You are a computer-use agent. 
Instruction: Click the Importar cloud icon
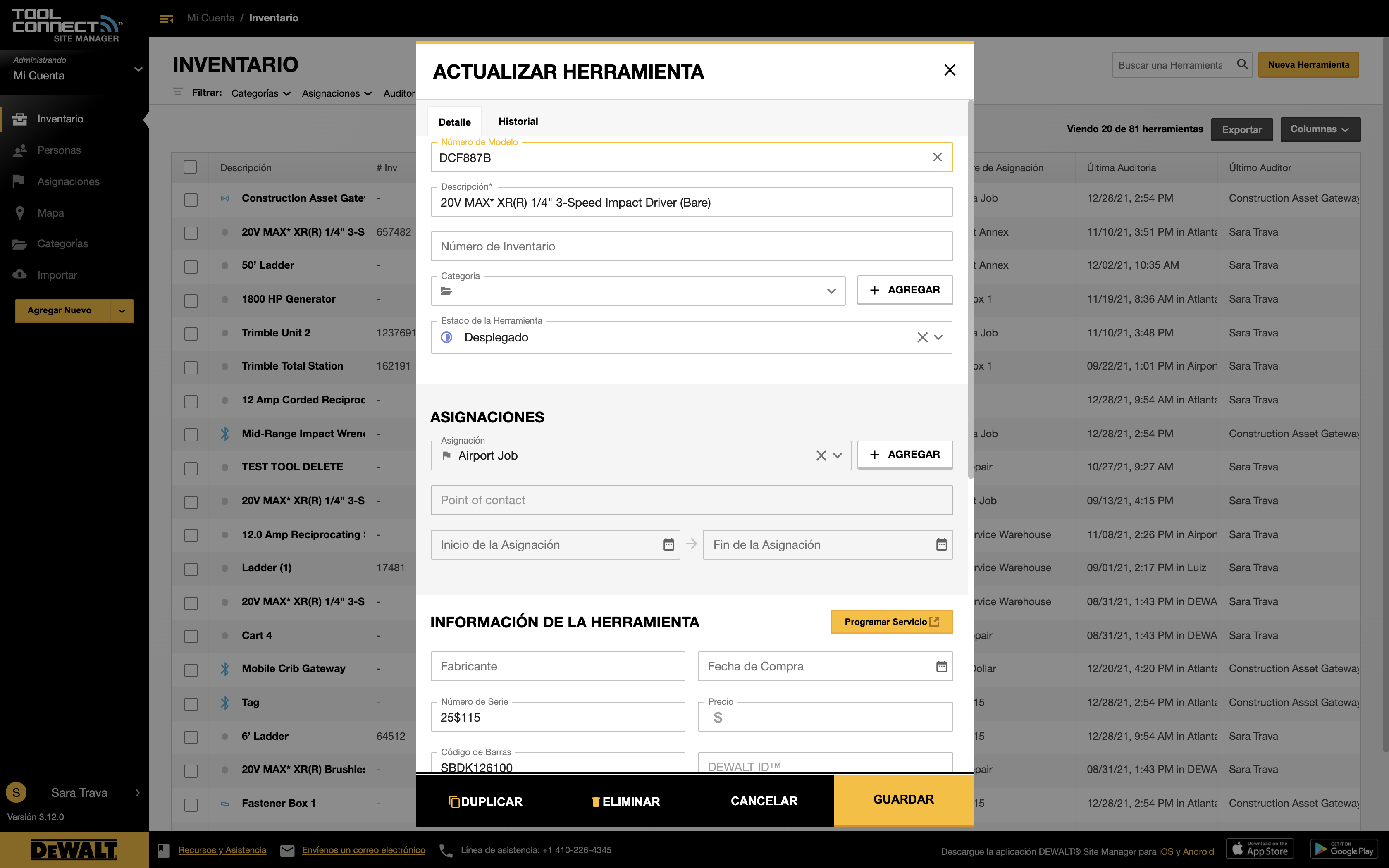pyautogui.click(x=19, y=274)
